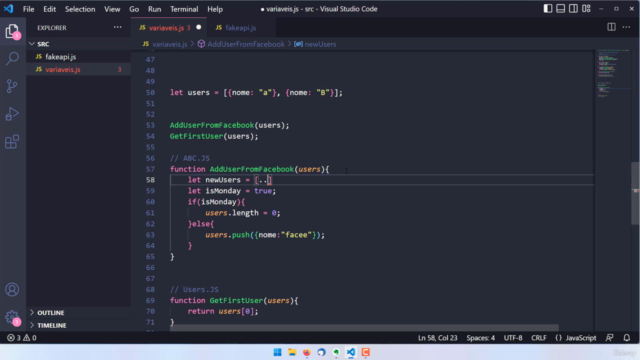Open the View menu
This screenshot has width=640, height=360.
(112, 9)
